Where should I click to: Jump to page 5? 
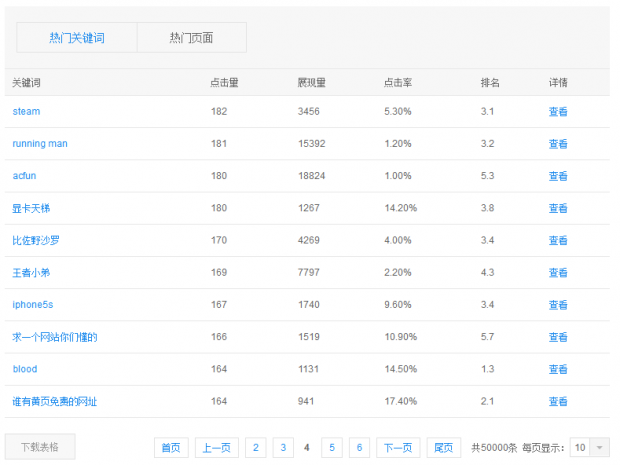[332, 448]
